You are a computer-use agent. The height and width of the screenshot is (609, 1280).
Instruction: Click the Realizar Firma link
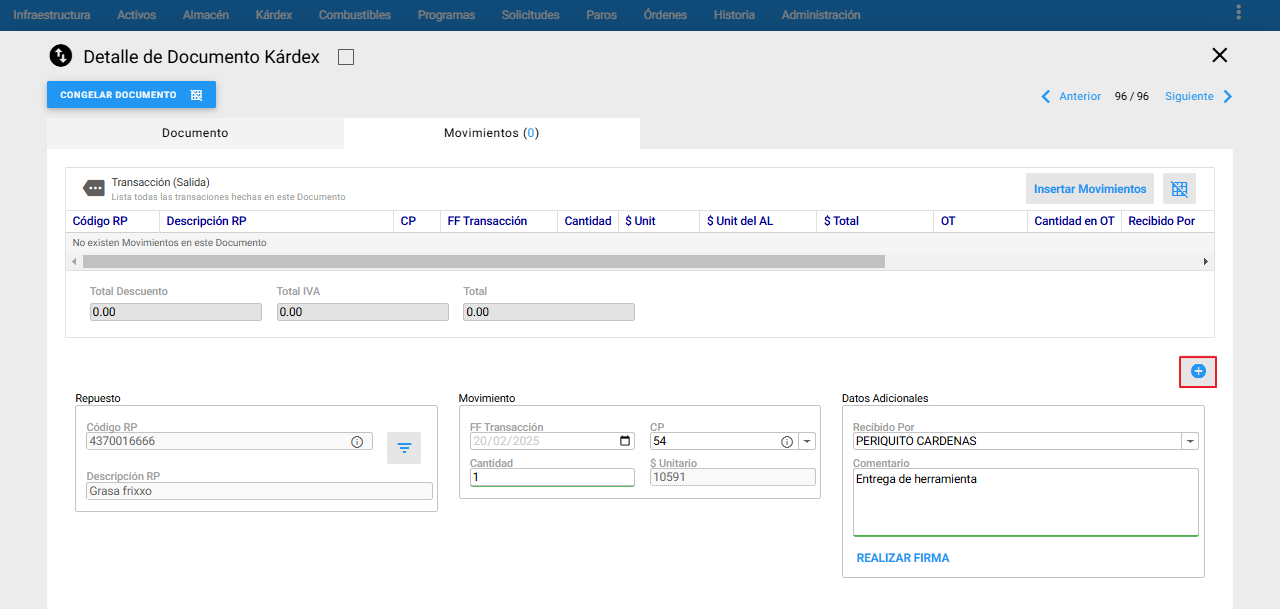903,558
